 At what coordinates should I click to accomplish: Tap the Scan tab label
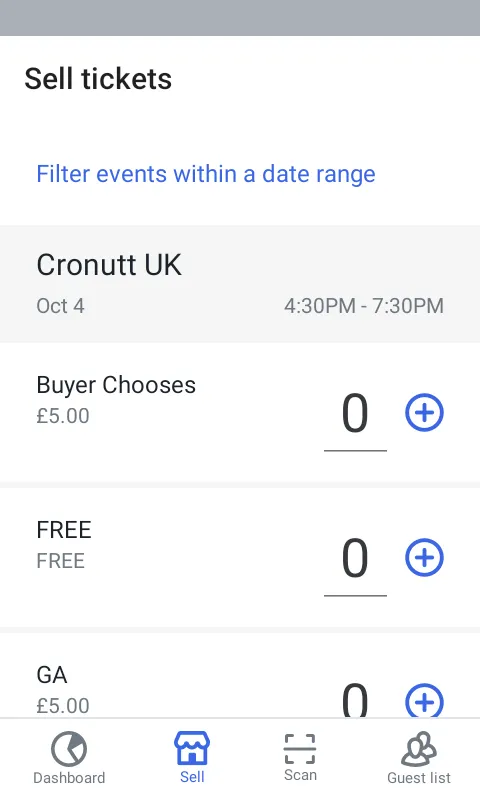[300, 775]
